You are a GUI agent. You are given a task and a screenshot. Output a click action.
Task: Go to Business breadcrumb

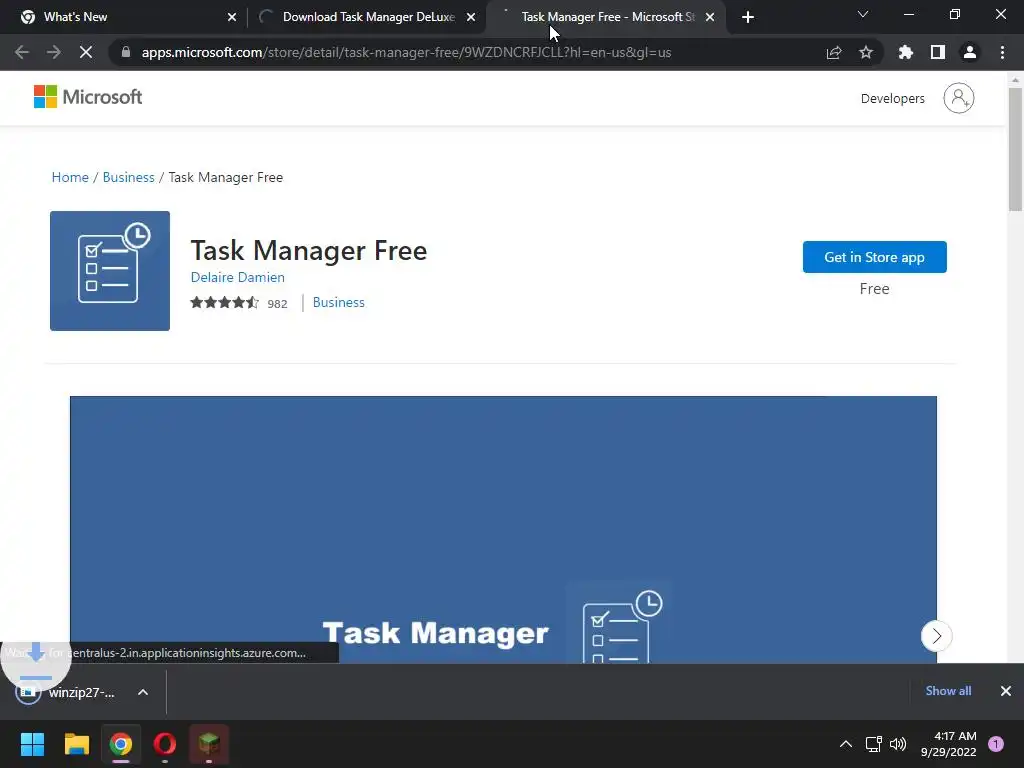pyautogui.click(x=129, y=177)
